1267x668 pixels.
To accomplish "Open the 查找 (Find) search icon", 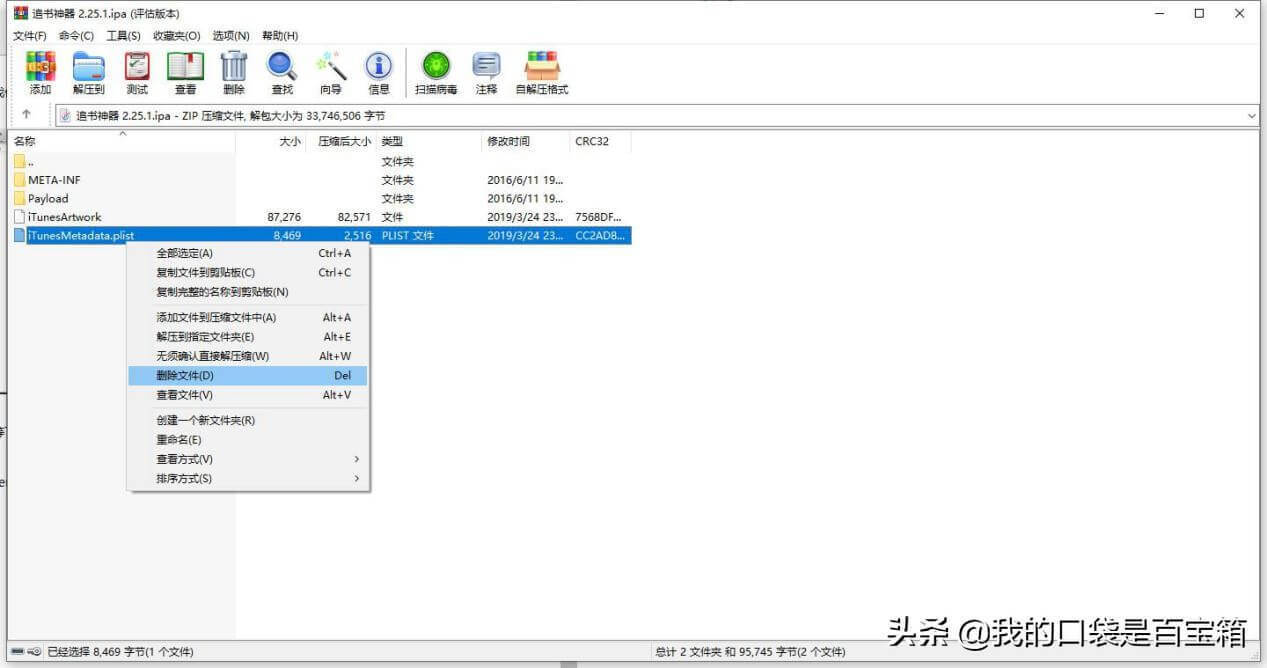I will click(x=281, y=72).
